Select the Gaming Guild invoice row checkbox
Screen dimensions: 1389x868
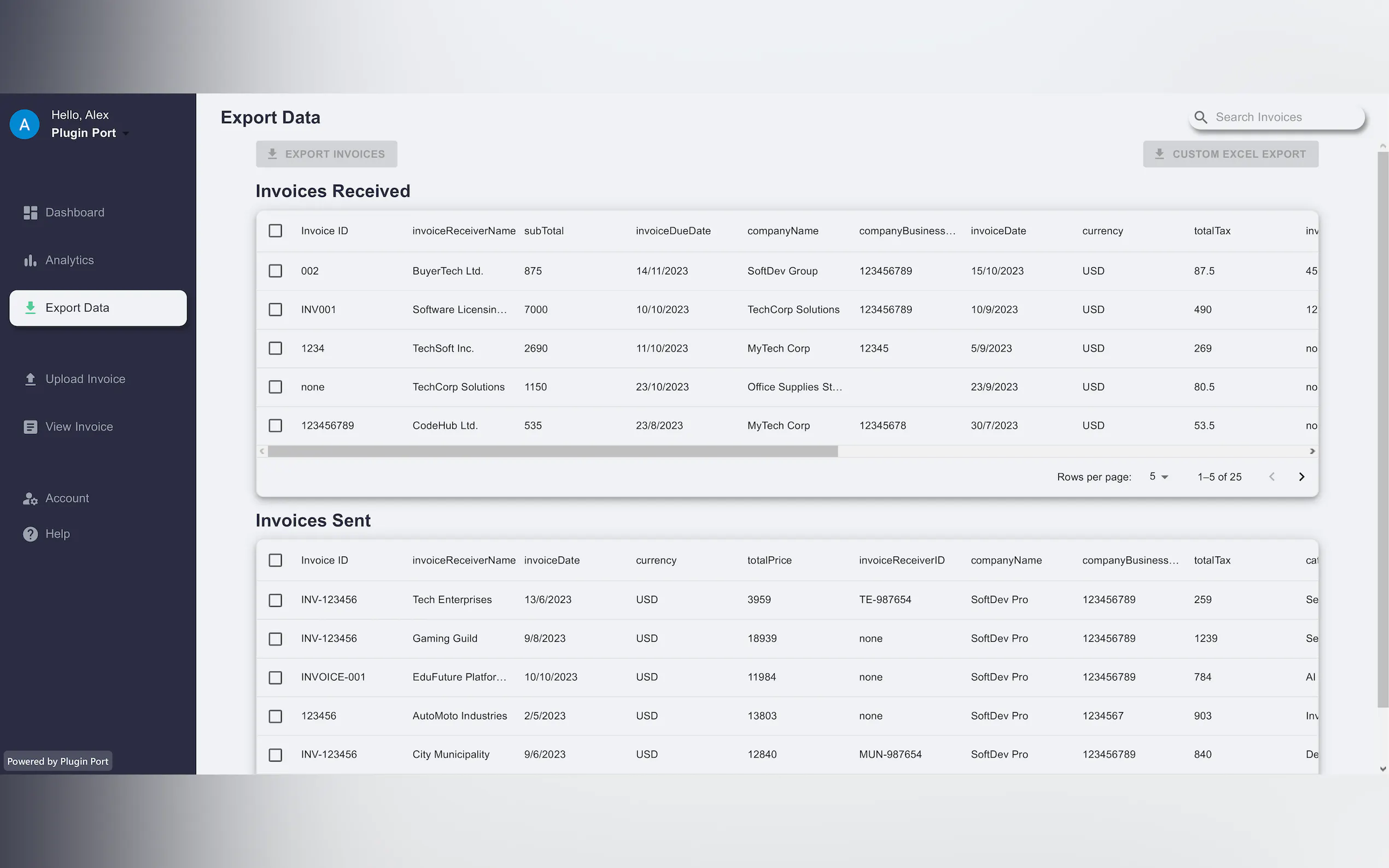point(276,638)
